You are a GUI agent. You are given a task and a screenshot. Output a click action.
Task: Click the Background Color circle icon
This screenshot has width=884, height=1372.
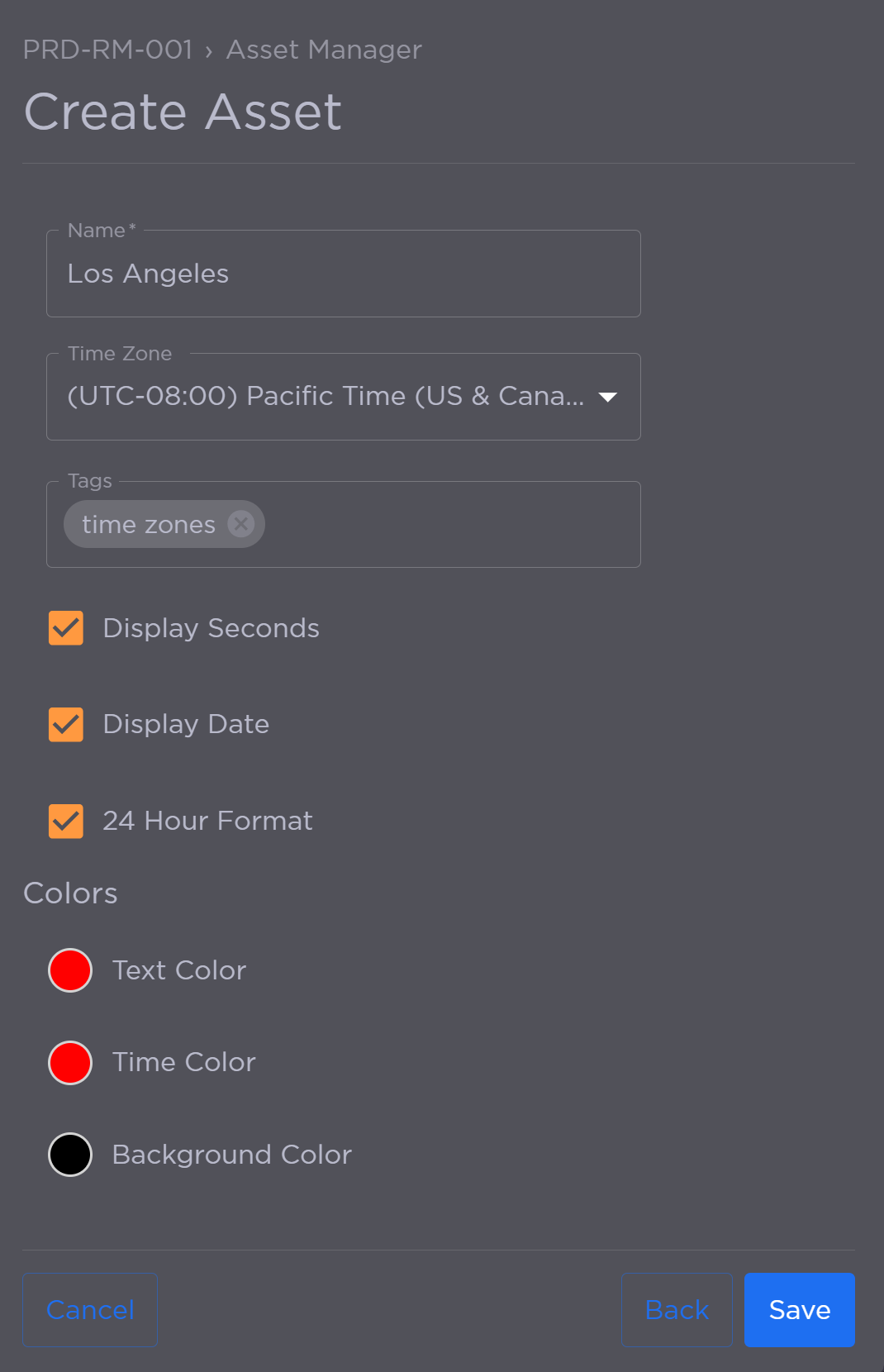[x=70, y=1154]
